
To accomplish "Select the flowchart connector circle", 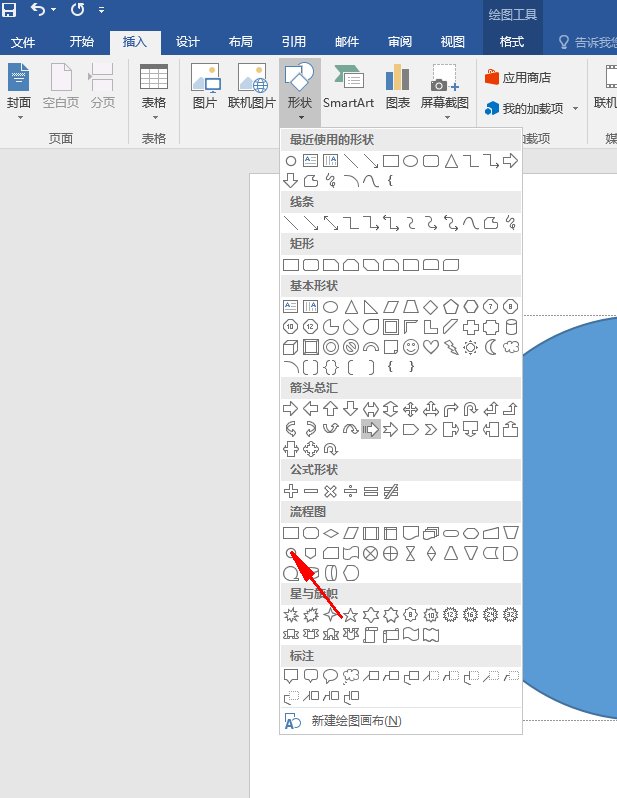I will pyautogui.click(x=291, y=553).
